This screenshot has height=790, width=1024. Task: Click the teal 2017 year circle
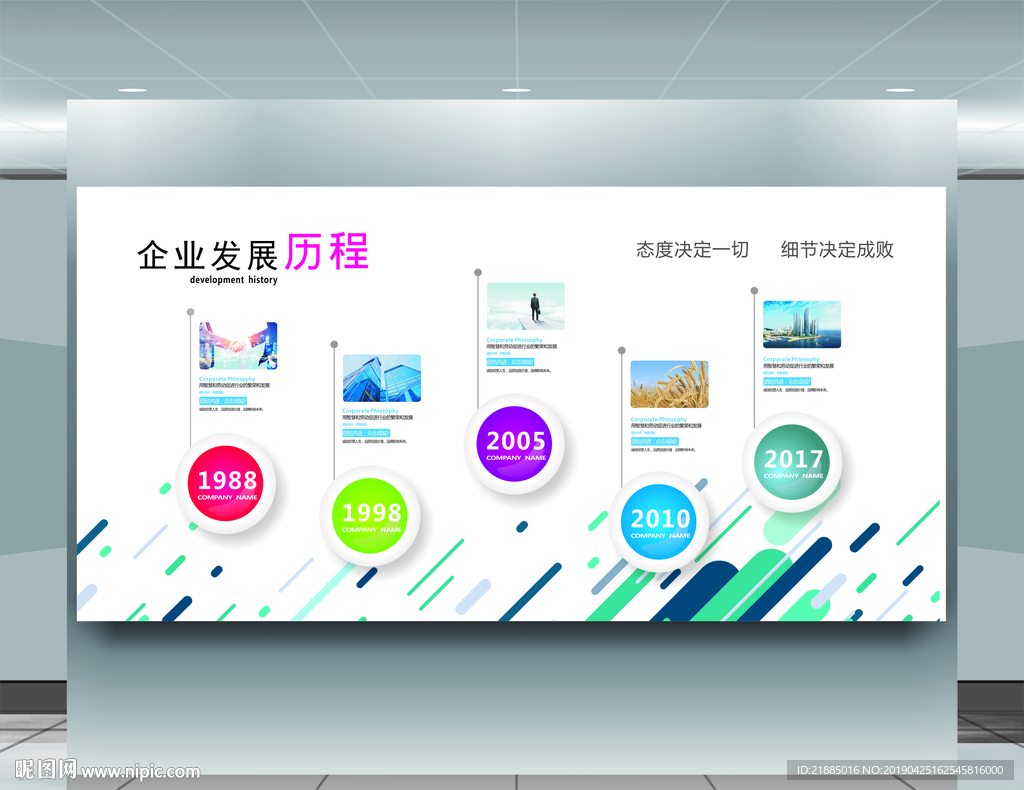click(x=792, y=462)
